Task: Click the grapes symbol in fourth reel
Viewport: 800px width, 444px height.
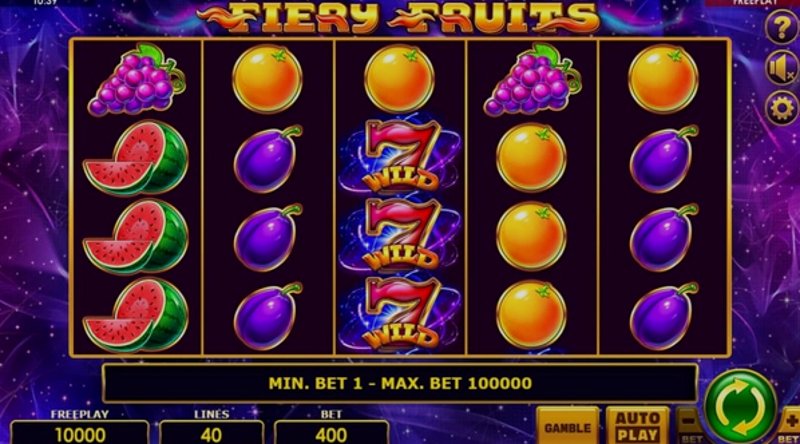Action: [533, 79]
